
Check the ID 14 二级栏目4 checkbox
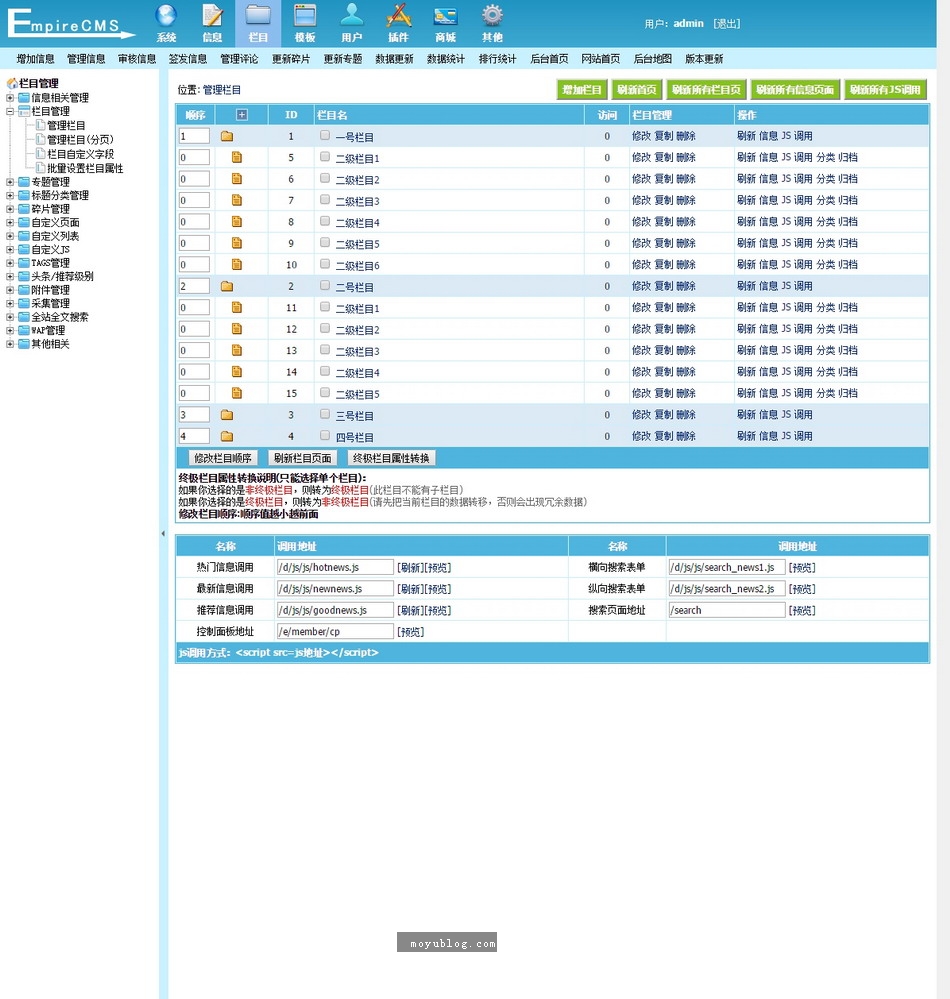325,371
